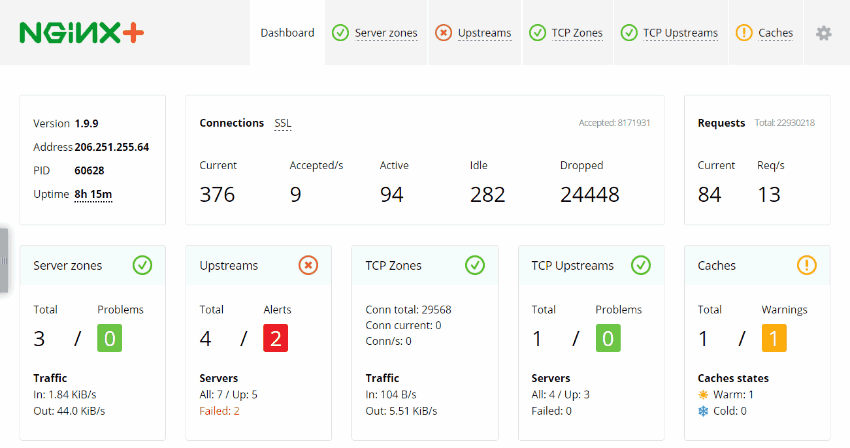
Task: Click Out: 44.0 KiB/s traffic text
Action: pos(69,411)
